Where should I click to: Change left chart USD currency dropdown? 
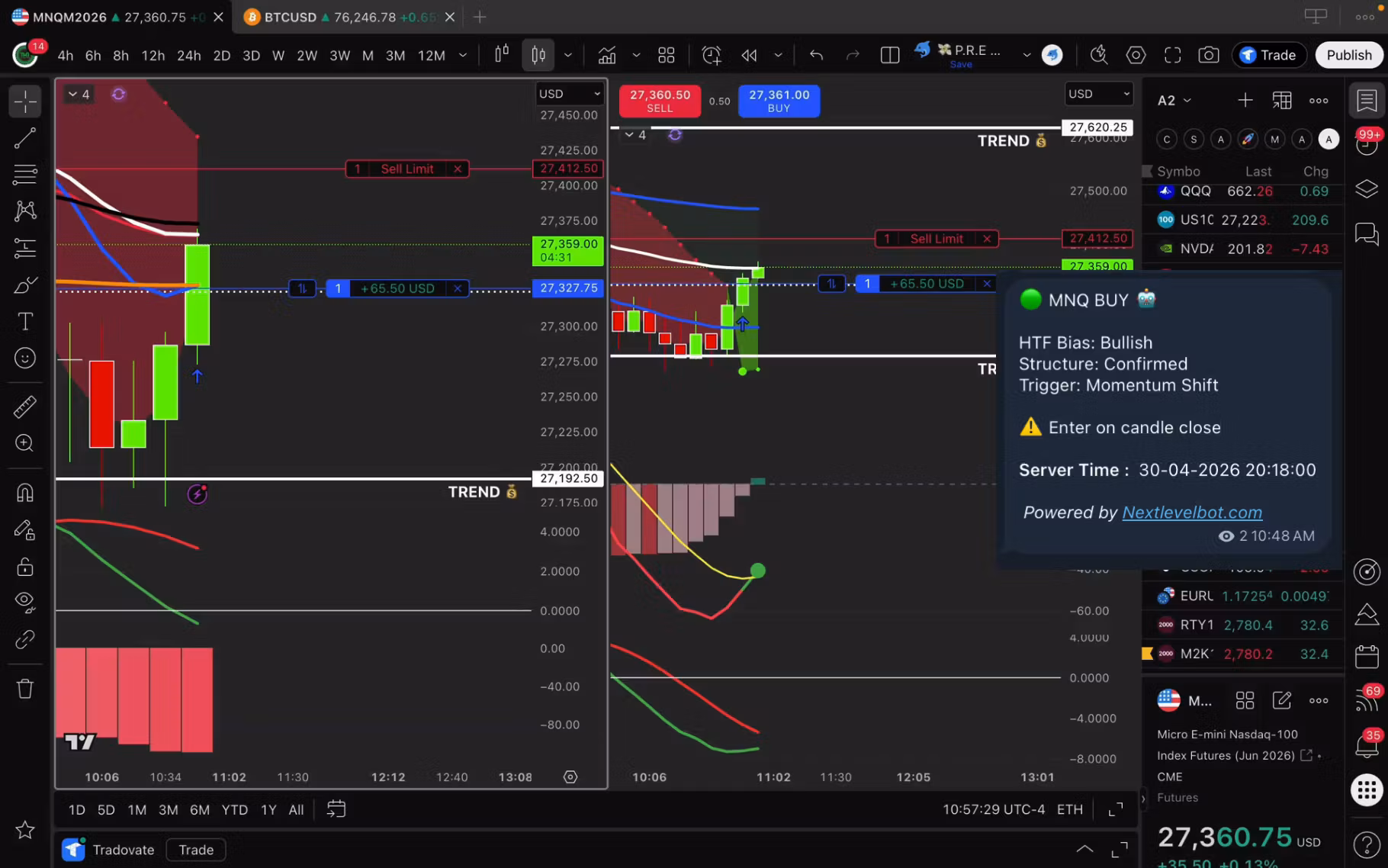(x=570, y=94)
